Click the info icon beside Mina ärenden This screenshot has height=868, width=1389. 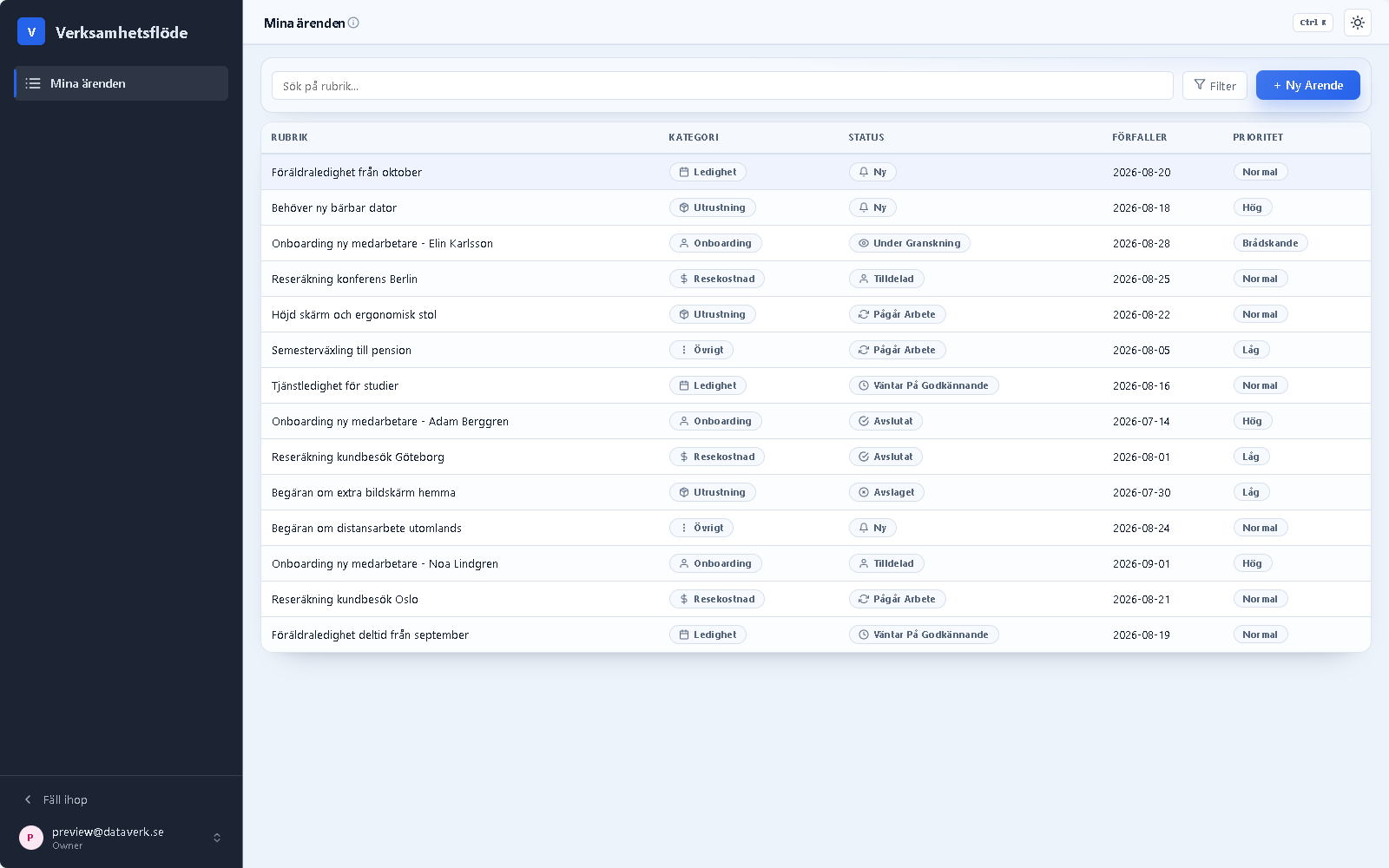[x=353, y=23]
